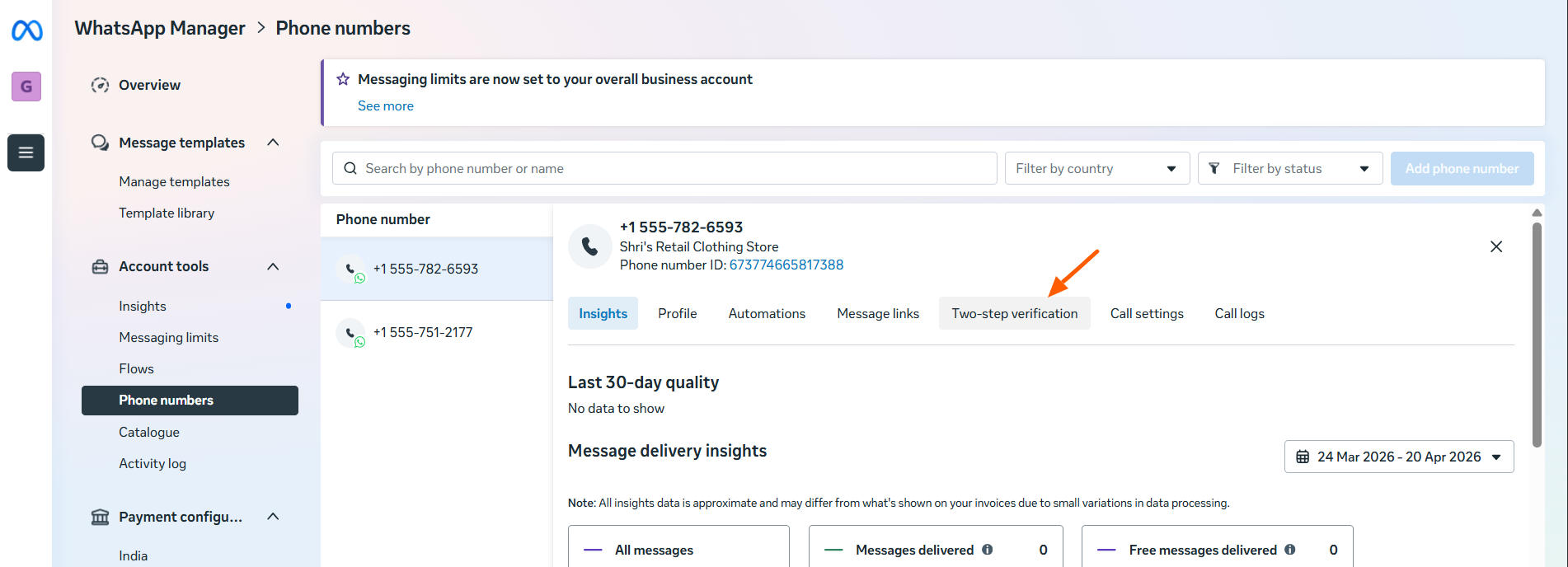The image size is (1568, 567).
Task: Click phone icon for +1 555-782-6593 row
Action: [350, 269]
